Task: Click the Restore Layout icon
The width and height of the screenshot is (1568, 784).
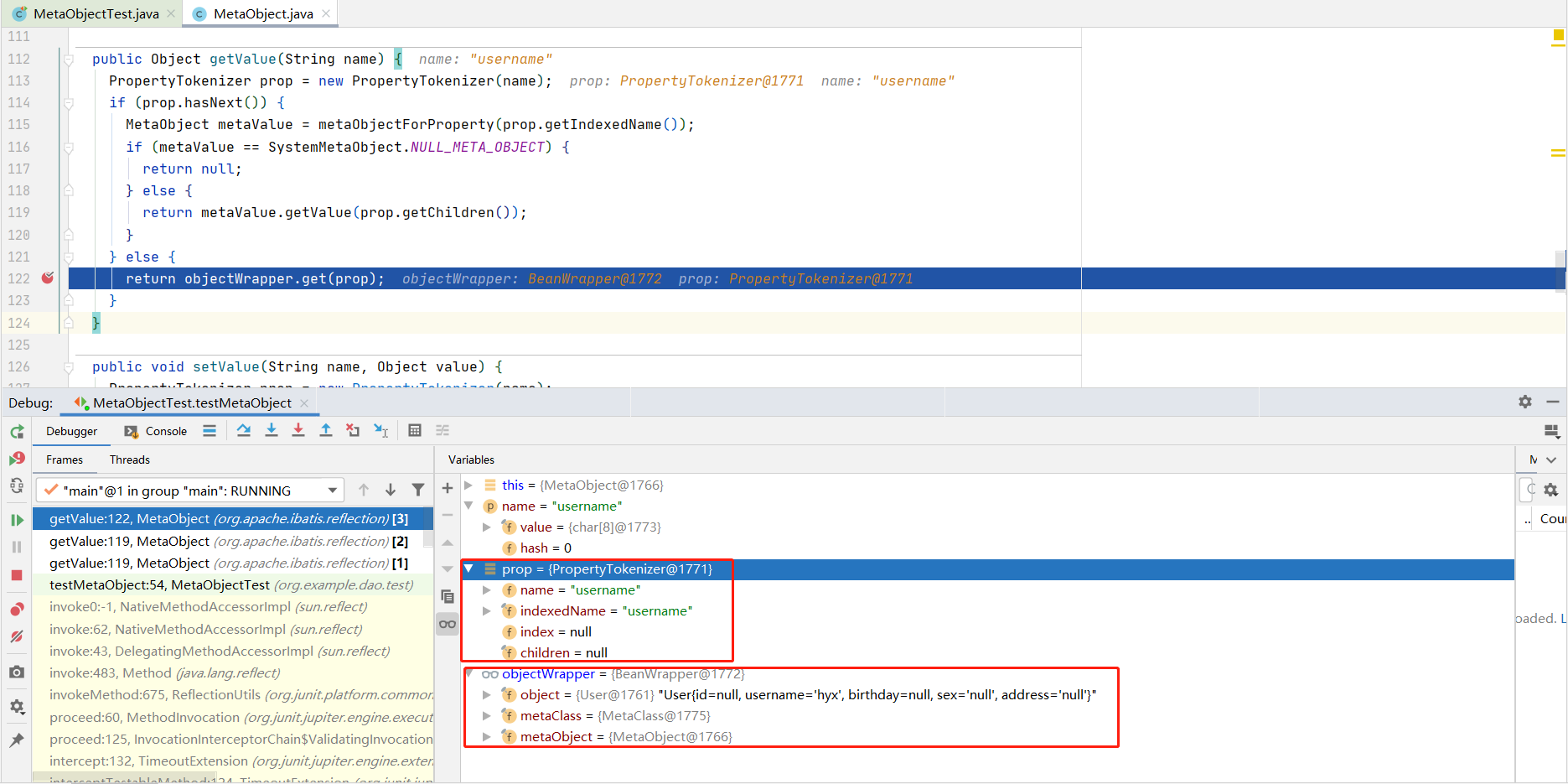Action: click(1552, 431)
